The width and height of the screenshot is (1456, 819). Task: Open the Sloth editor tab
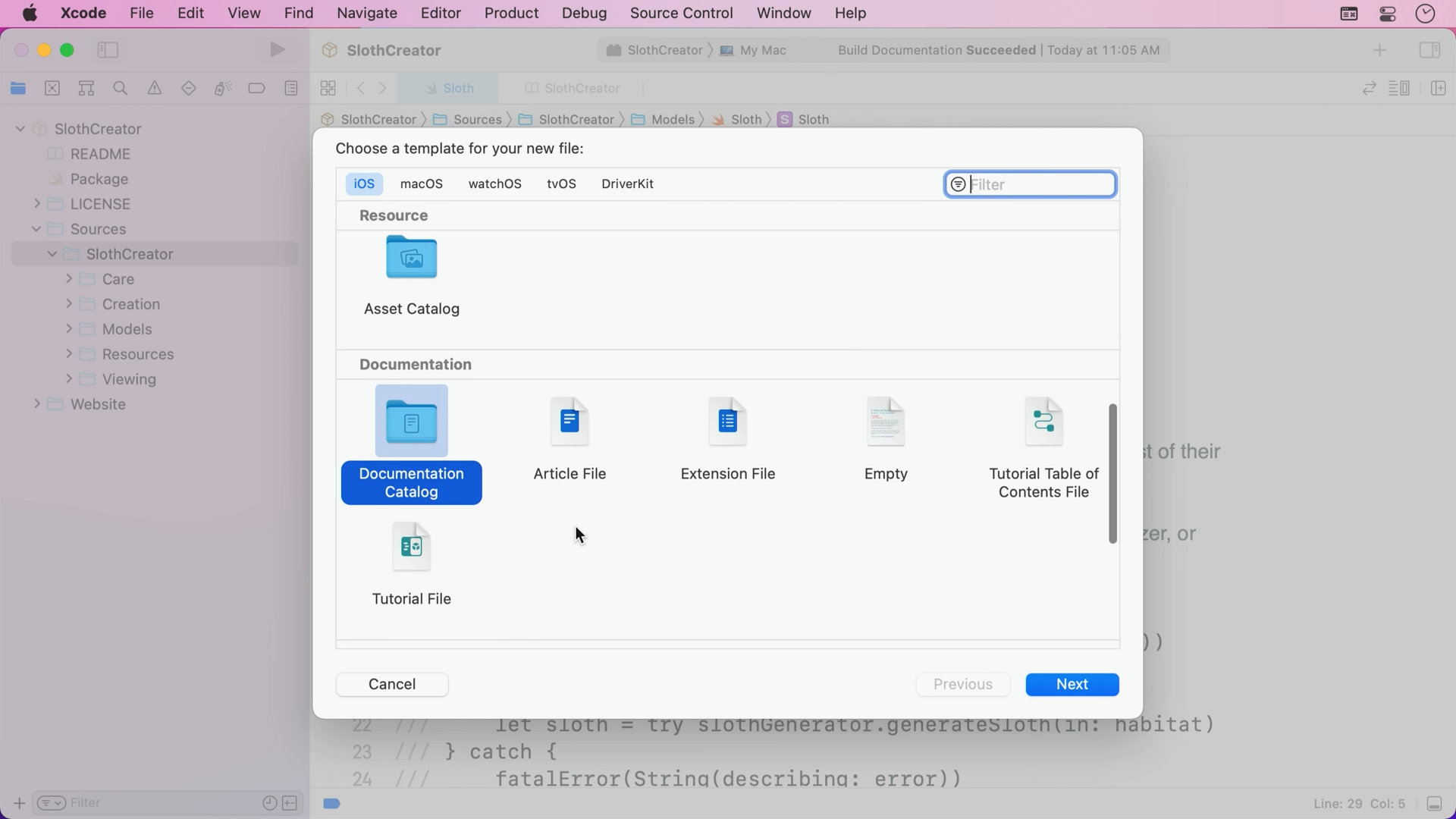tap(449, 89)
